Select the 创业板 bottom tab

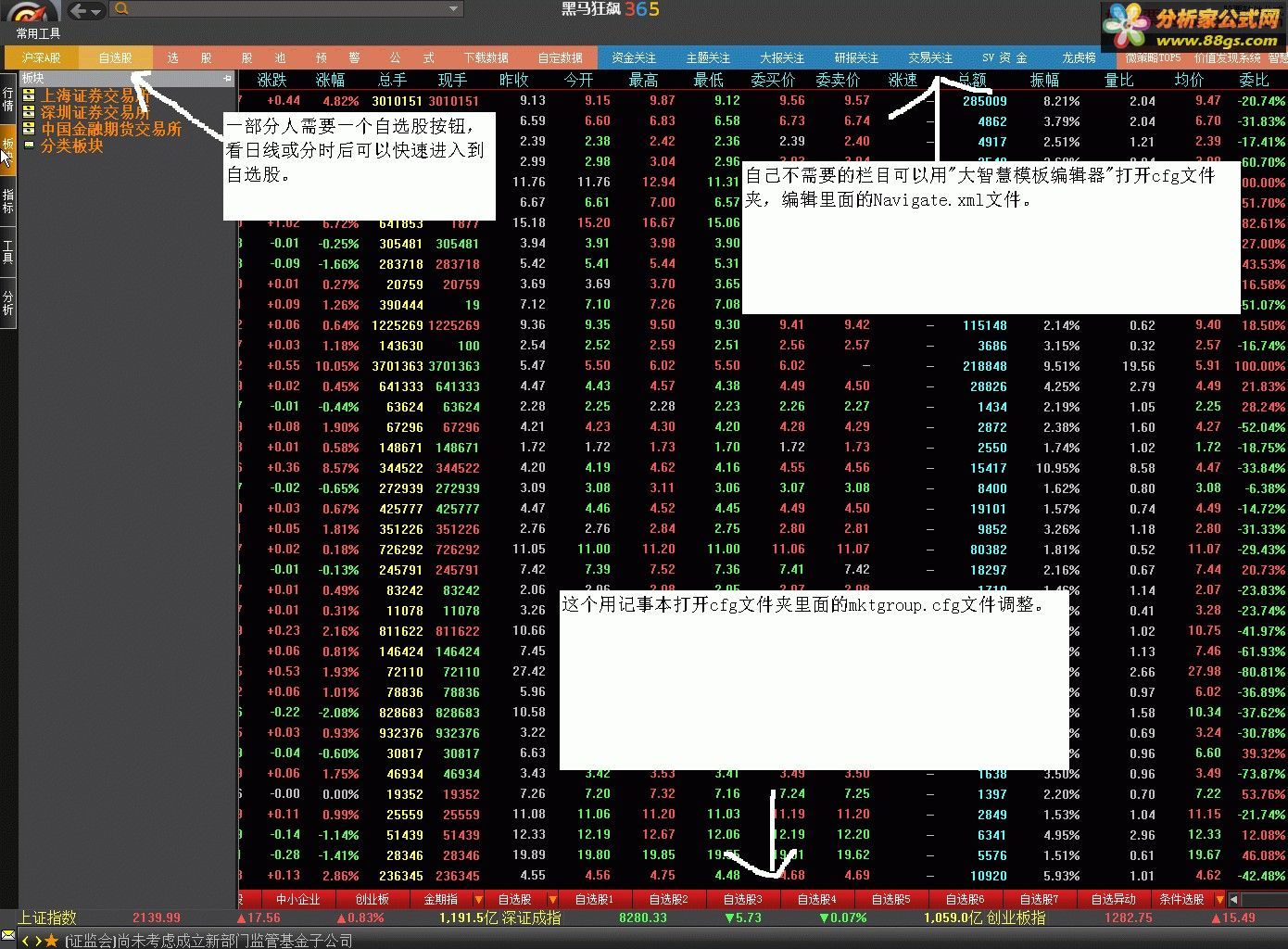[373, 899]
